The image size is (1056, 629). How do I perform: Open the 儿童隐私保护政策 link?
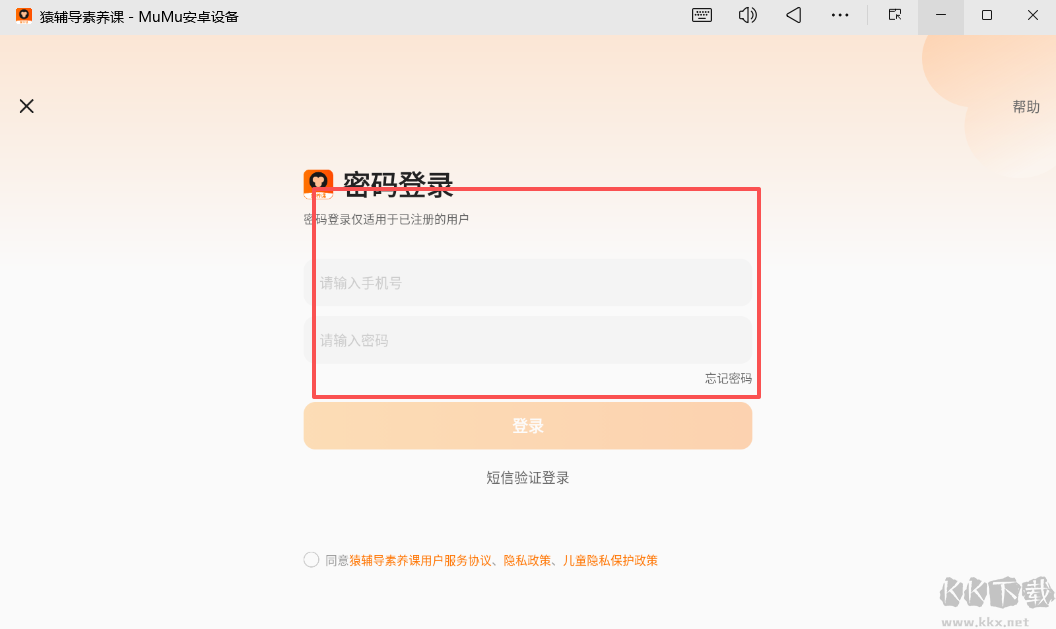click(x=610, y=560)
